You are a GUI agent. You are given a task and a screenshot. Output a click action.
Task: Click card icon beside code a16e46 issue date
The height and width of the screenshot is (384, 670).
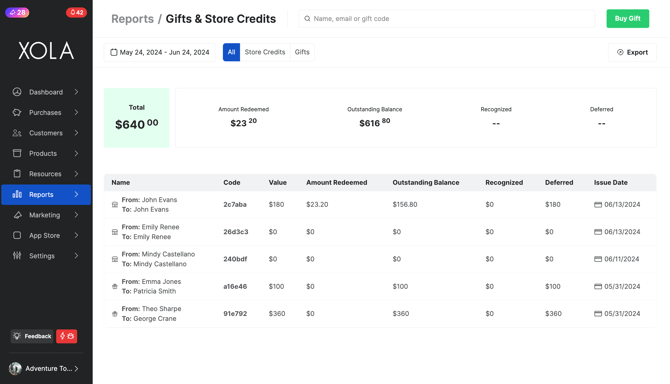[598, 286]
